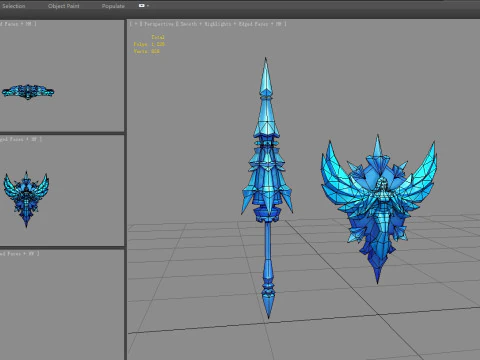Click the yellow Verts statistic text
Image resolution: width=480 pixels, height=360 pixels.
pos(147,51)
